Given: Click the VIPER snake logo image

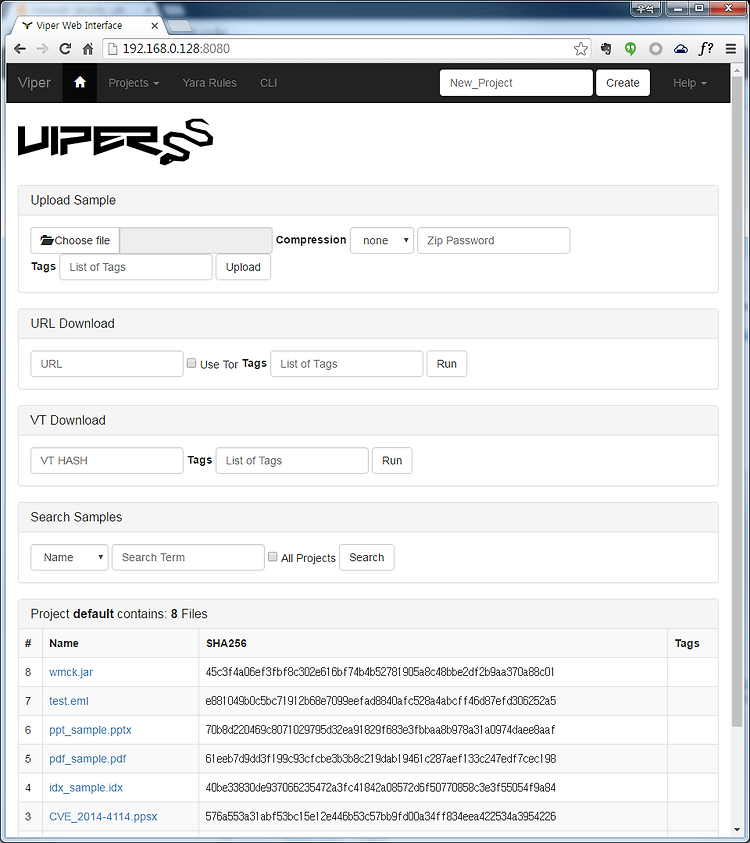Looking at the screenshot, I should pos(115,141).
